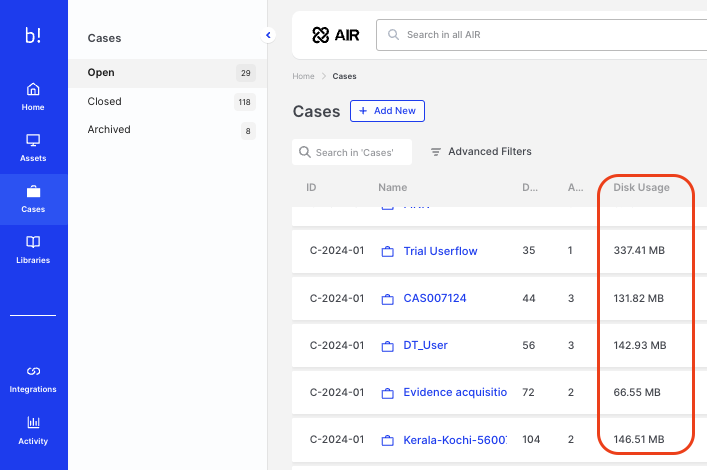Click the b! logo in the sidebar
This screenshot has height=470, width=707.
coord(33,35)
